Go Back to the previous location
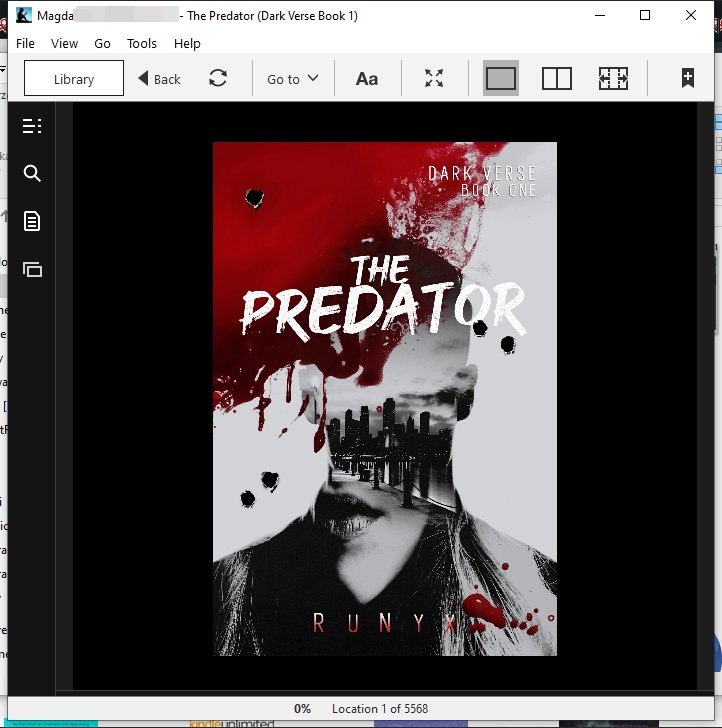The image size is (722, 728). (160, 79)
